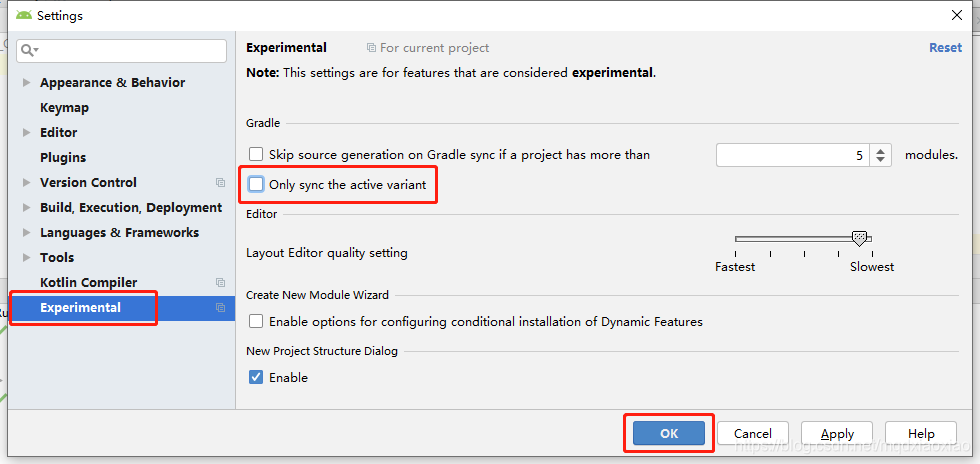This screenshot has height=464, width=980.
Task: Expand Appearance & Behavior section
Action: coord(26,83)
